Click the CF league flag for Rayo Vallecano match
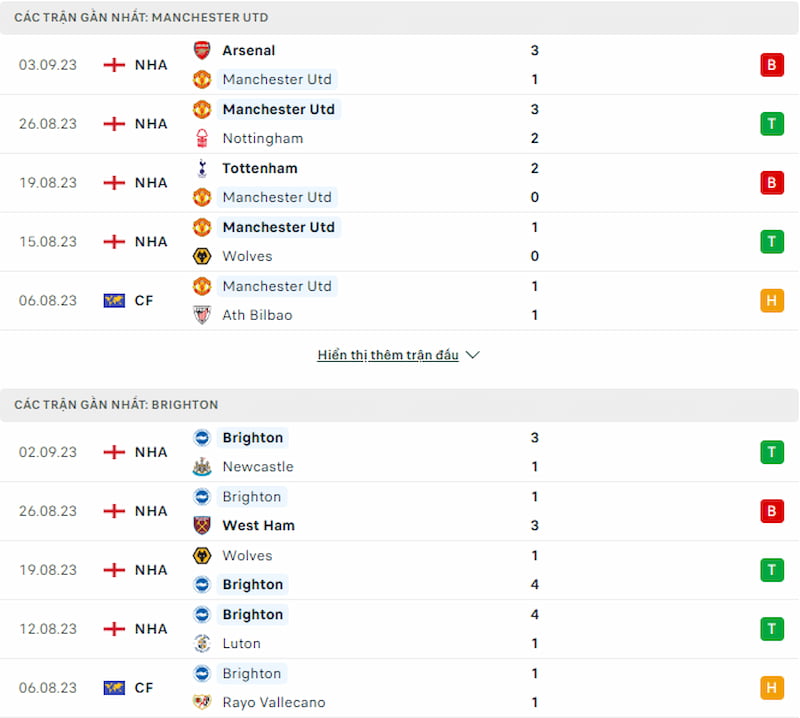Viewport: 800px width, 718px height. (114, 688)
